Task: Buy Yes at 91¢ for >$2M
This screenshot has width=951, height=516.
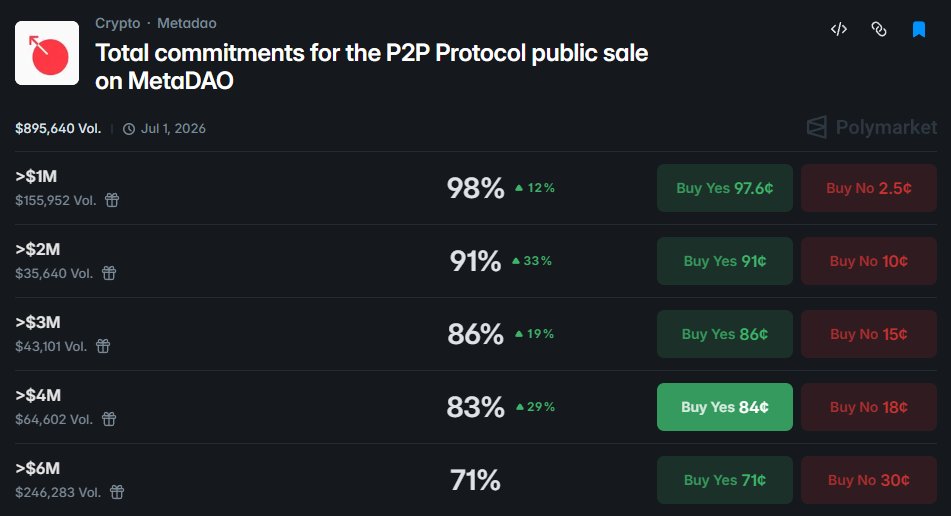Action: tap(724, 261)
